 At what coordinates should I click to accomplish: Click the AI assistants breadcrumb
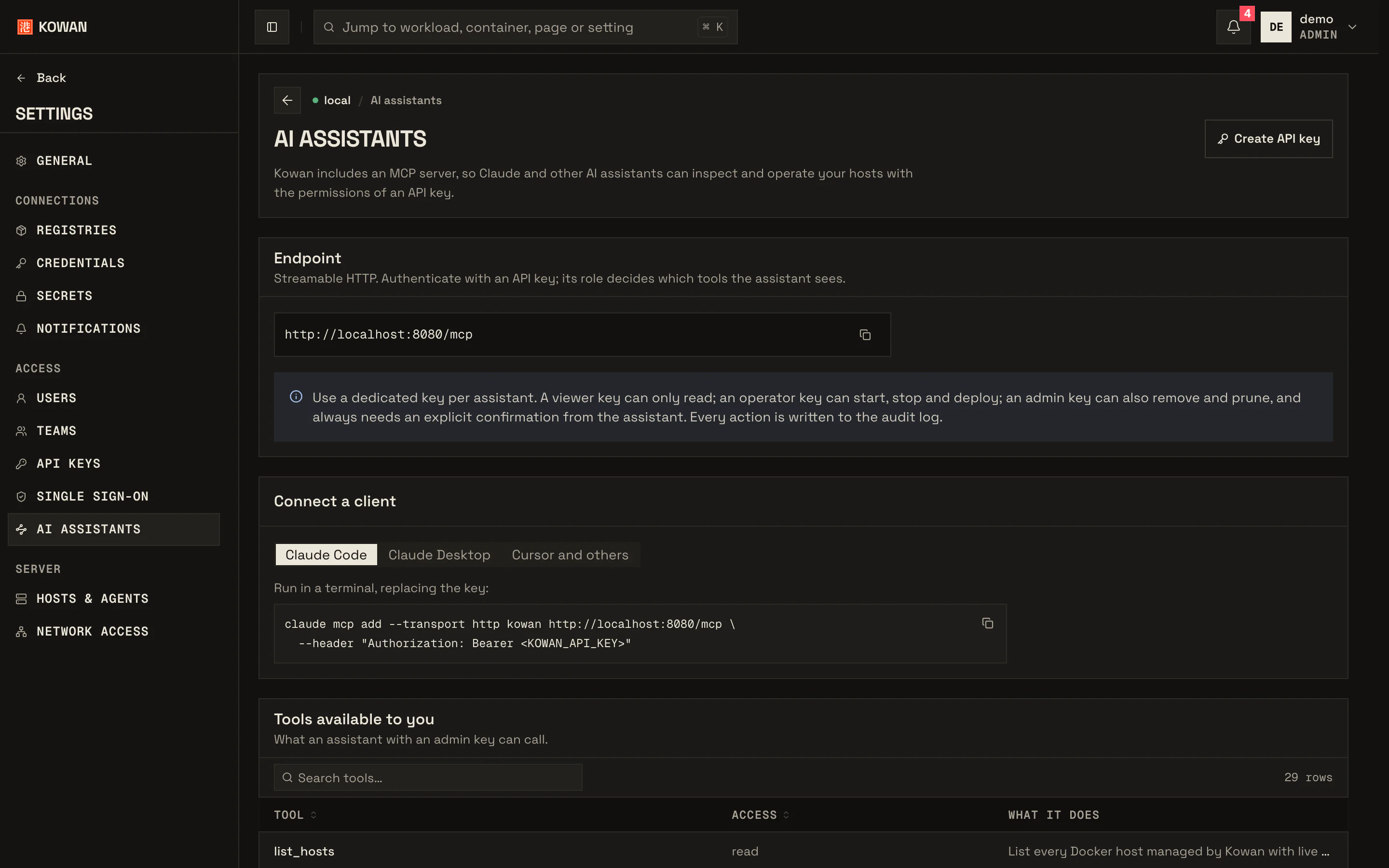(406, 100)
